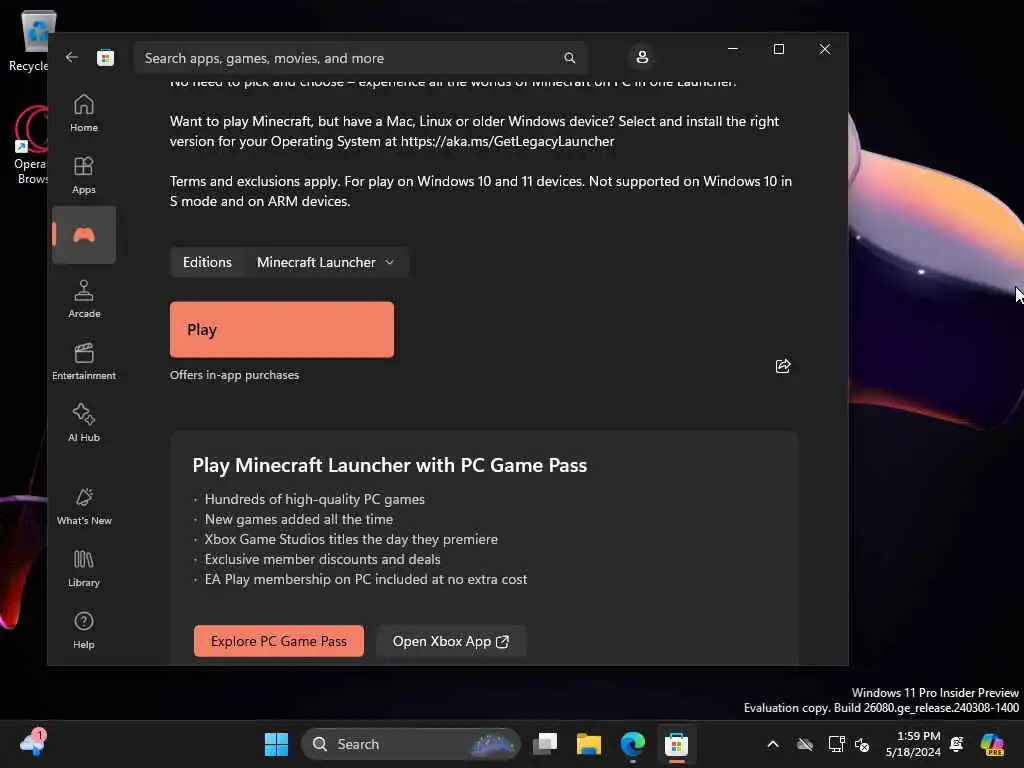Click 'Xbox Game Studios titles the day they premiere'
Viewport: 1024px width, 768px height.
tap(351, 539)
